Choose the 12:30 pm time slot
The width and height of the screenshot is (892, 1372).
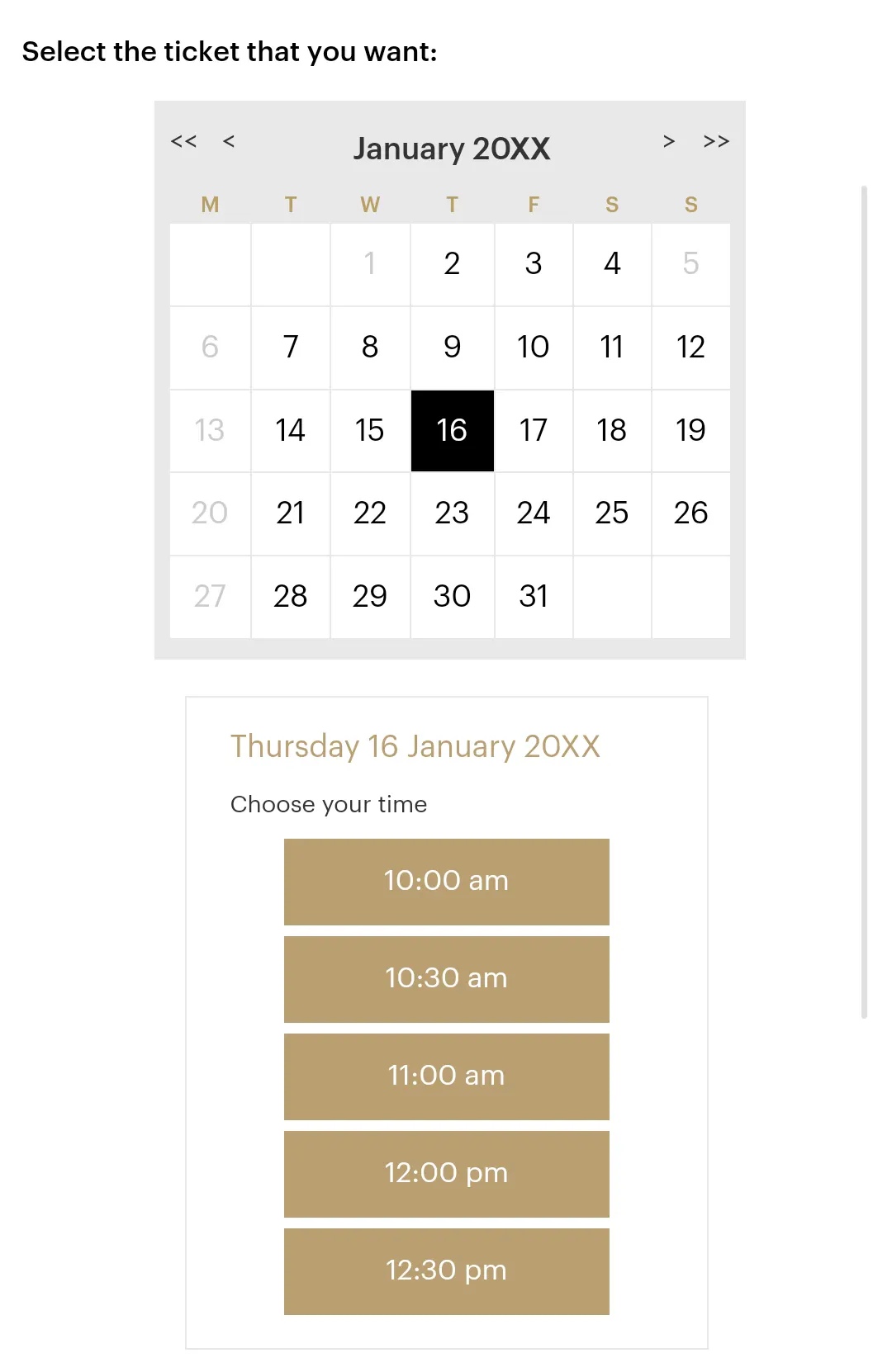coord(446,1270)
